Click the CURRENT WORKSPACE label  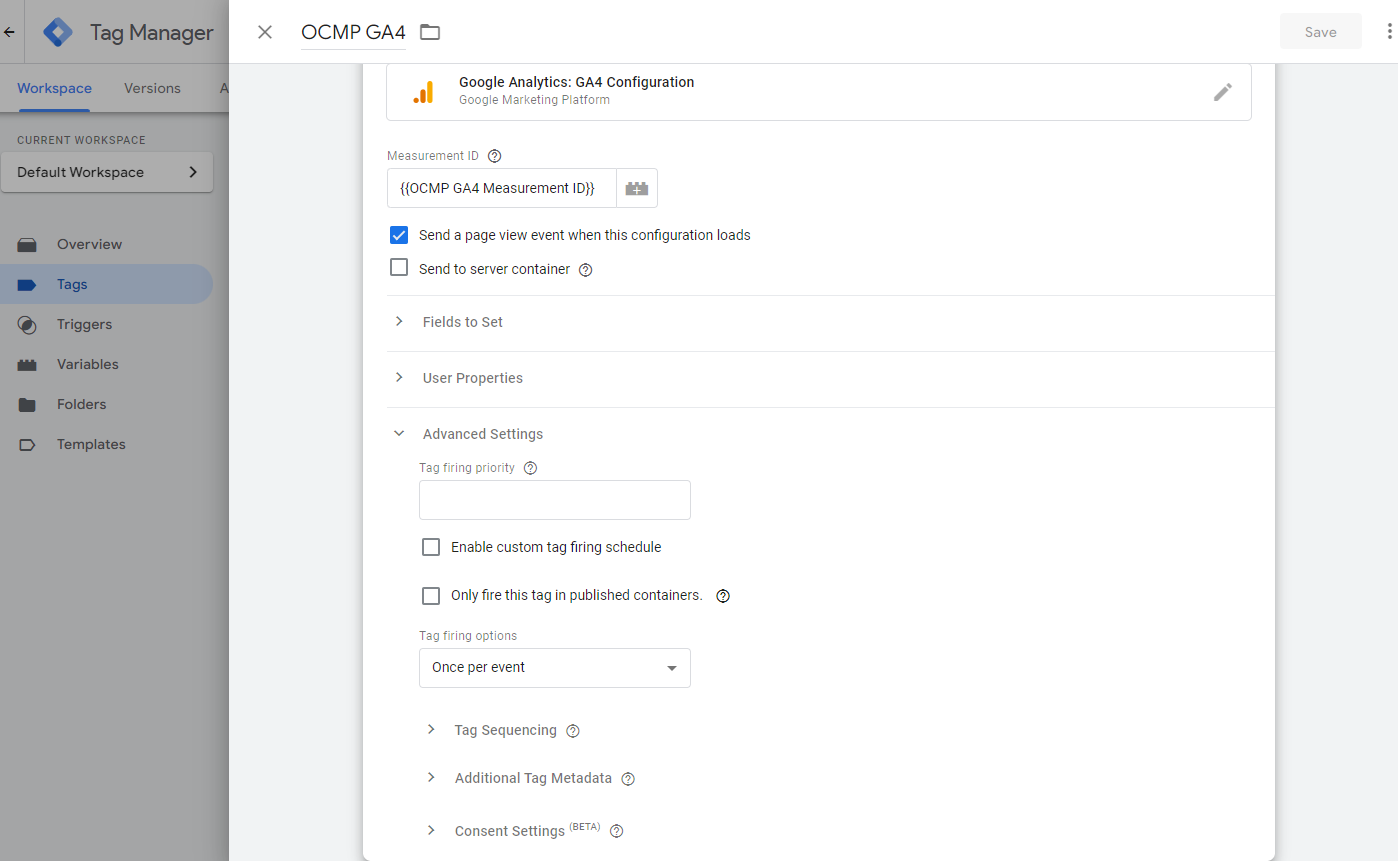81,140
